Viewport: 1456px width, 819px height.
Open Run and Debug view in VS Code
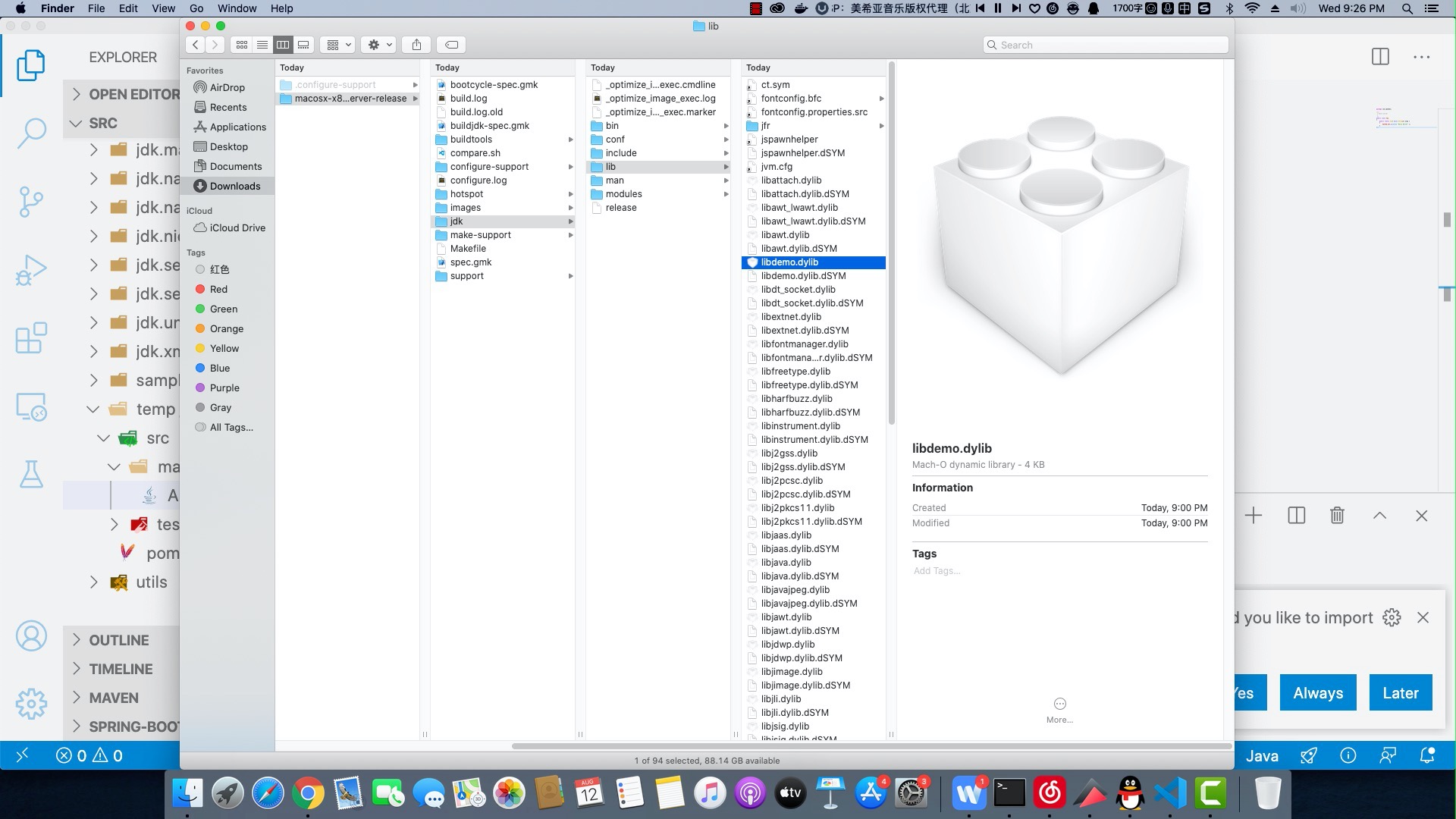[31, 270]
